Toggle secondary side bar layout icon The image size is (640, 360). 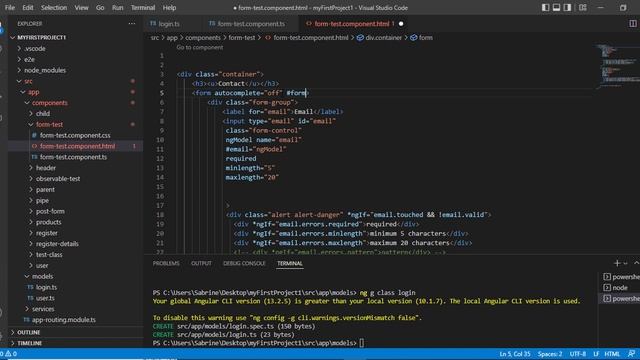567,7
